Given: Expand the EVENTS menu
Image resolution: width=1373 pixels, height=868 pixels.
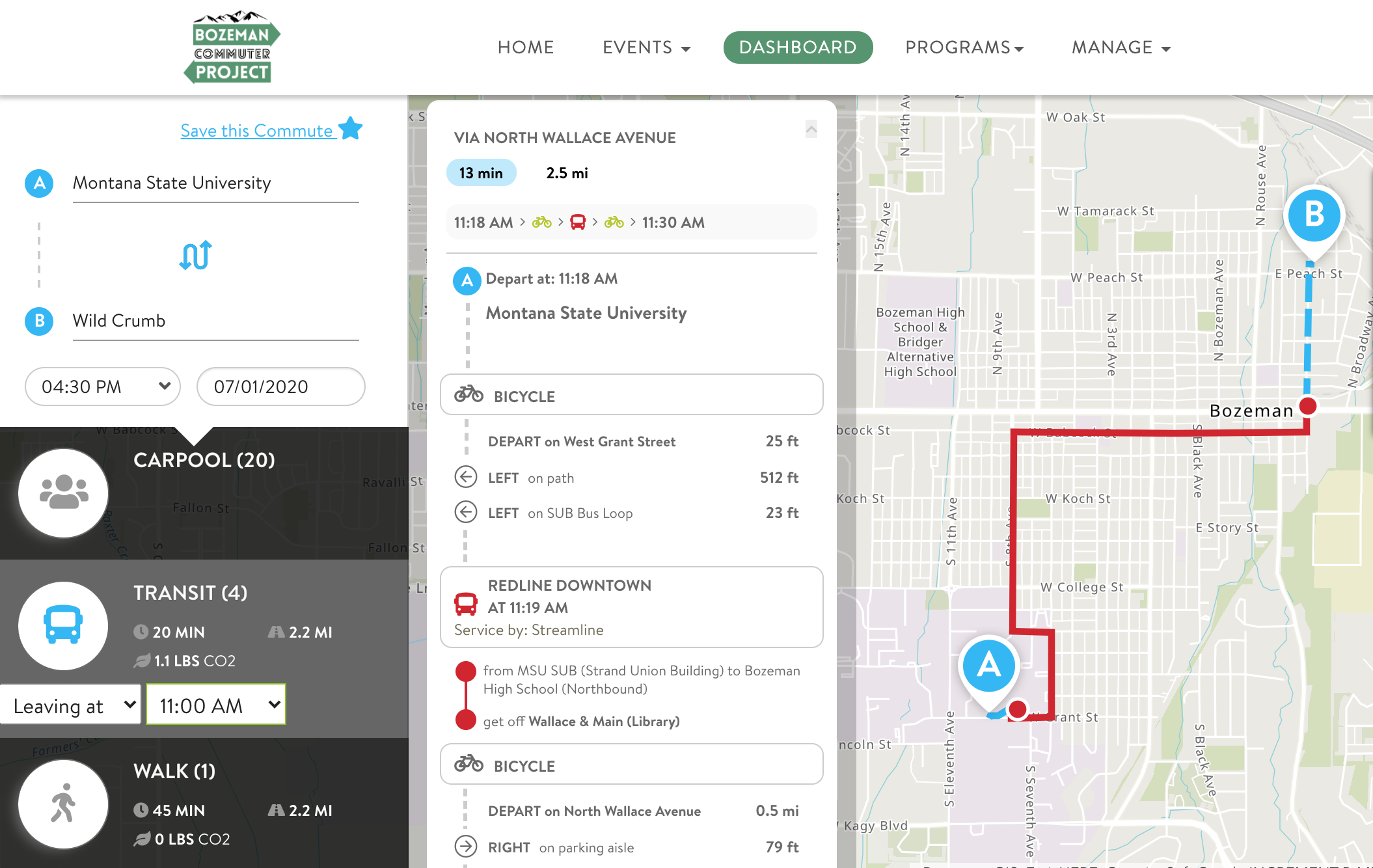Looking at the screenshot, I should click(x=646, y=47).
